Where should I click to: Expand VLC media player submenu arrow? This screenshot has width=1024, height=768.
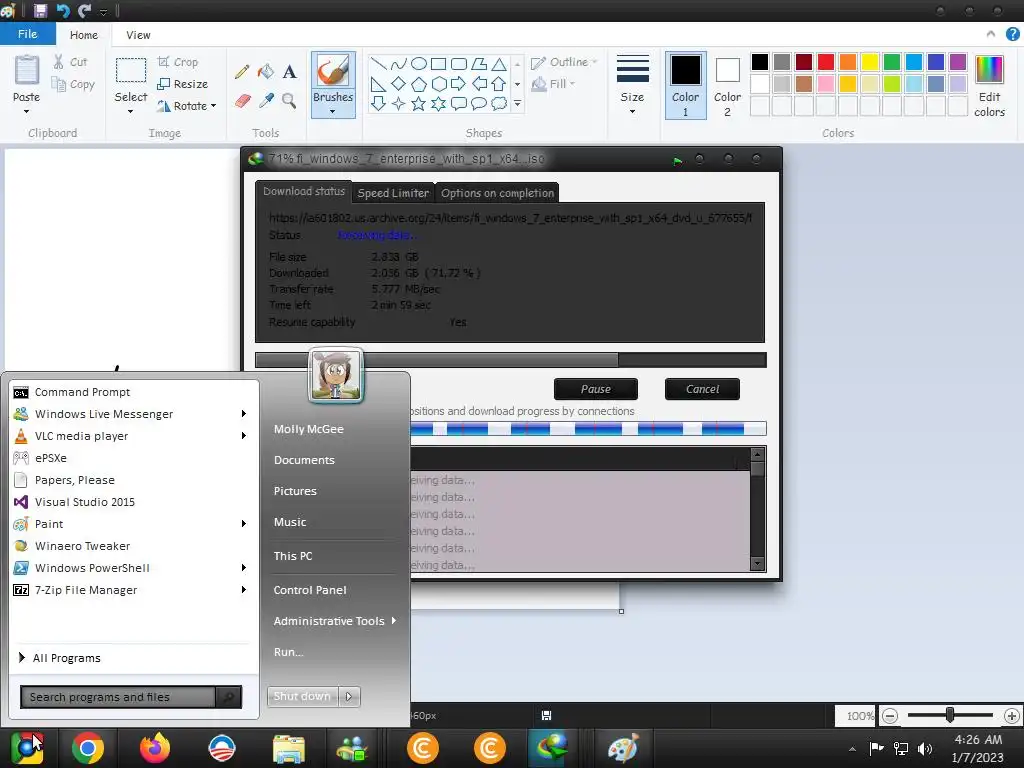point(244,436)
